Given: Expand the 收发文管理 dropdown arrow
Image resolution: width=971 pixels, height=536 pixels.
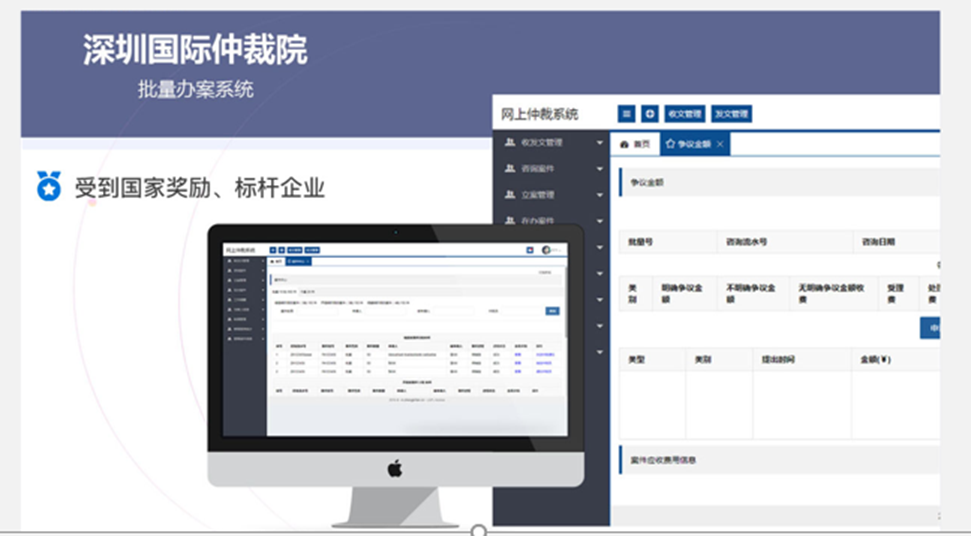Looking at the screenshot, I should (599, 143).
